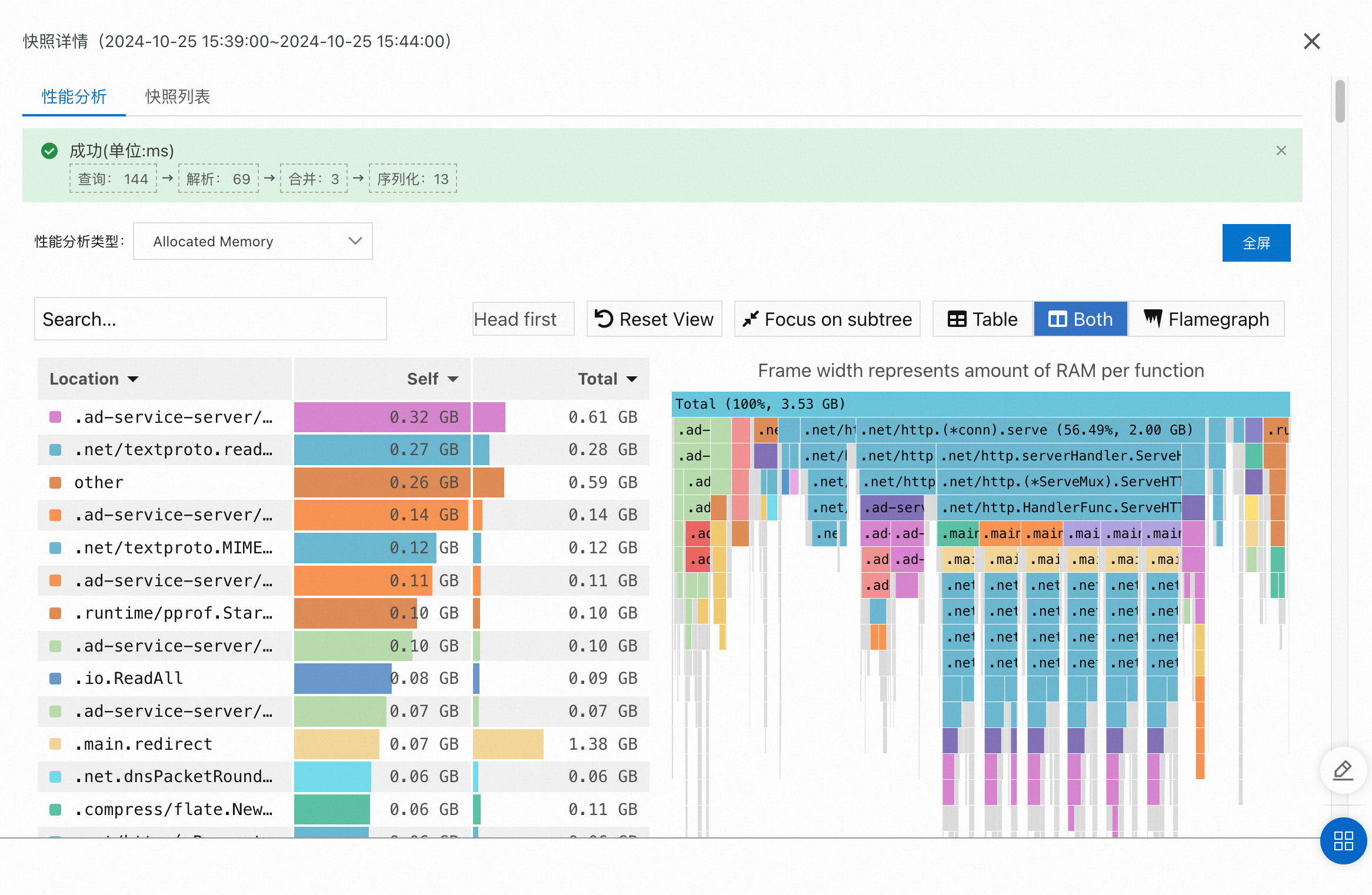The width and height of the screenshot is (1372, 895).
Task: Click the blue grid apps floating icon
Action: (x=1343, y=840)
